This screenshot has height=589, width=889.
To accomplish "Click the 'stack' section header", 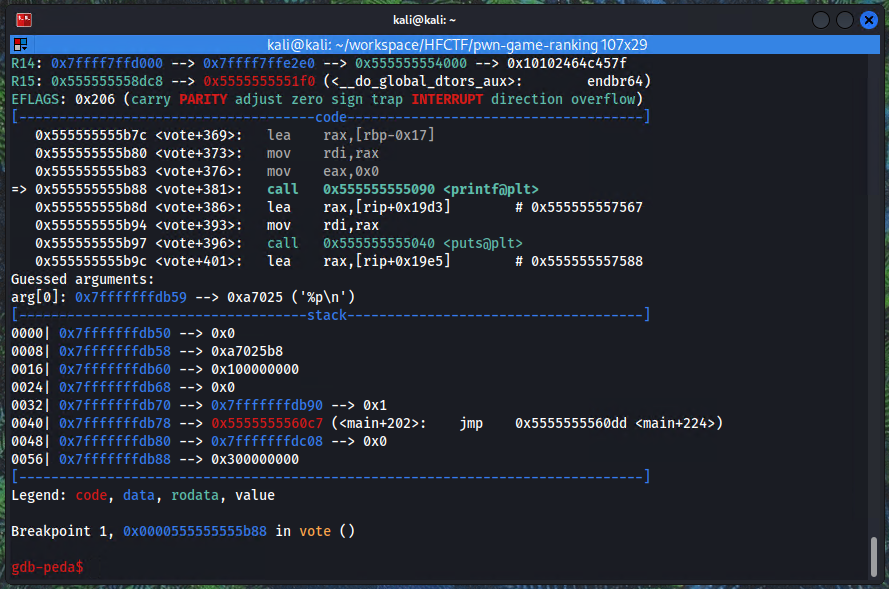I will point(327,316).
